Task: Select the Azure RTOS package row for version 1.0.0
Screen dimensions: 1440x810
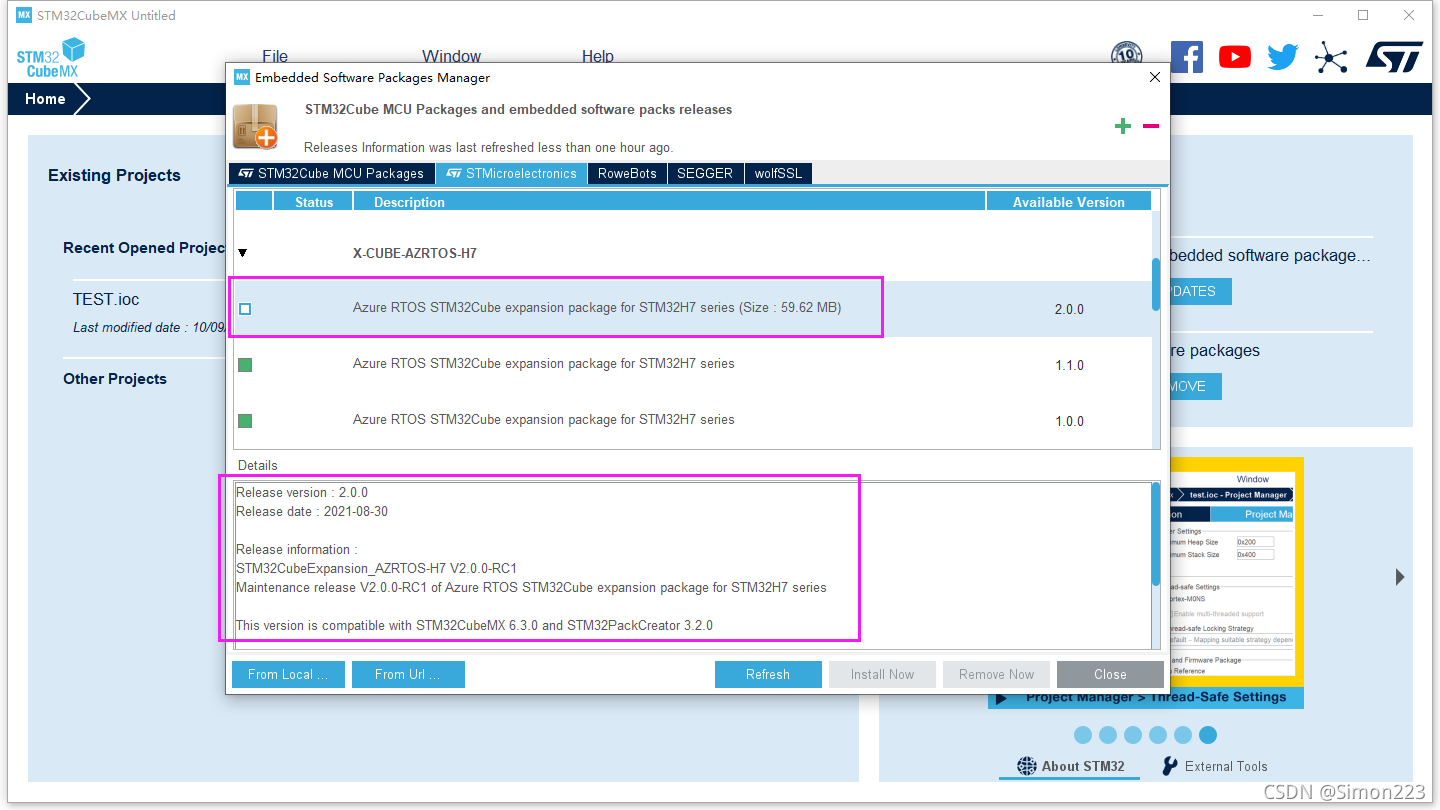Action: point(692,421)
